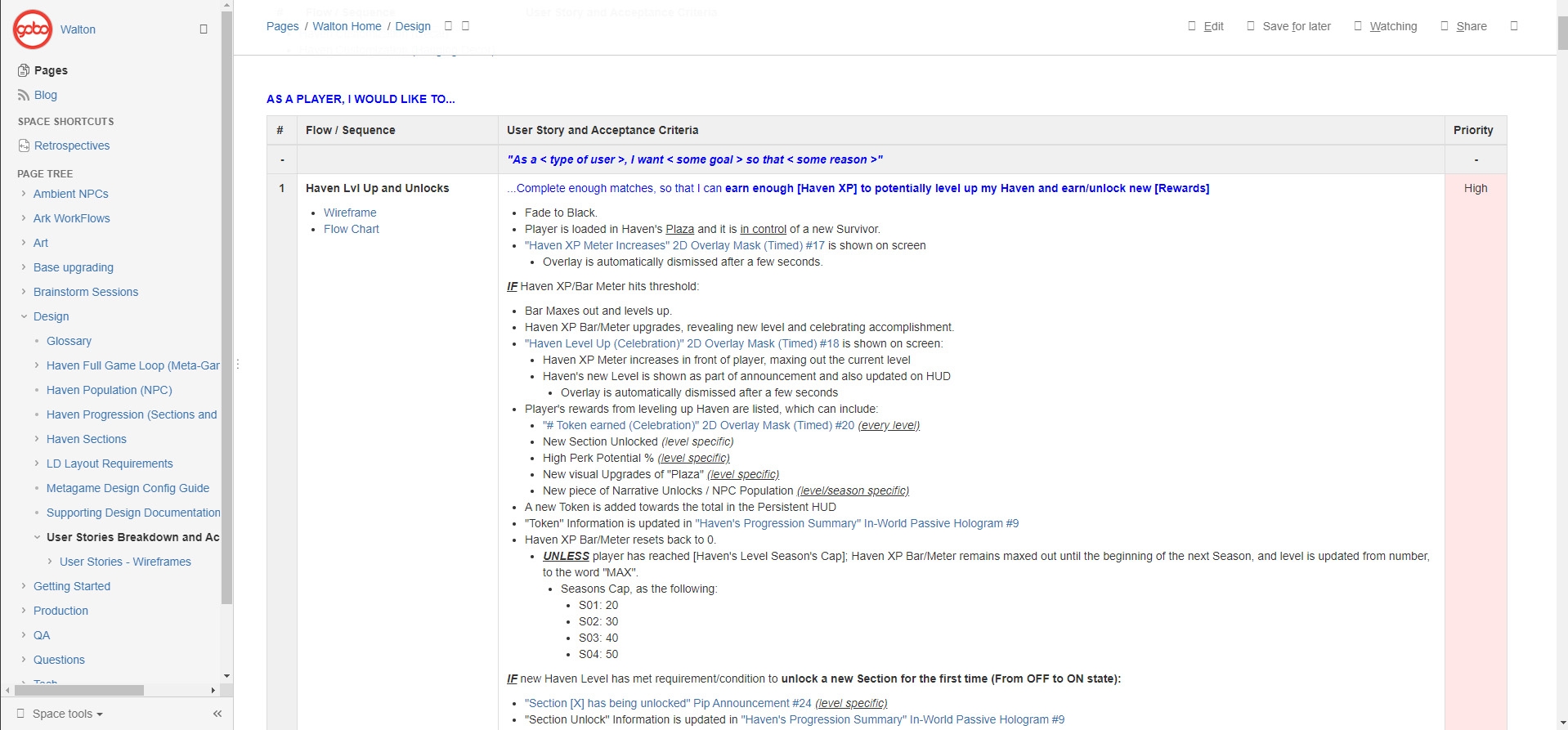Expand the Production tree node
Viewport: 1568px width, 730px height.
pyautogui.click(x=24, y=611)
